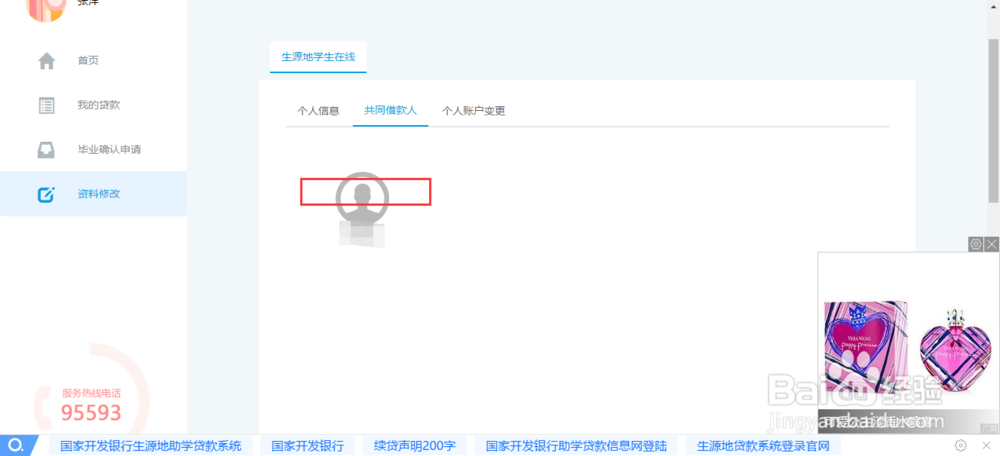This screenshot has height=456, width=1000.
Task: Select the 共同借款人 tab
Action: pyautogui.click(x=390, y=110)
